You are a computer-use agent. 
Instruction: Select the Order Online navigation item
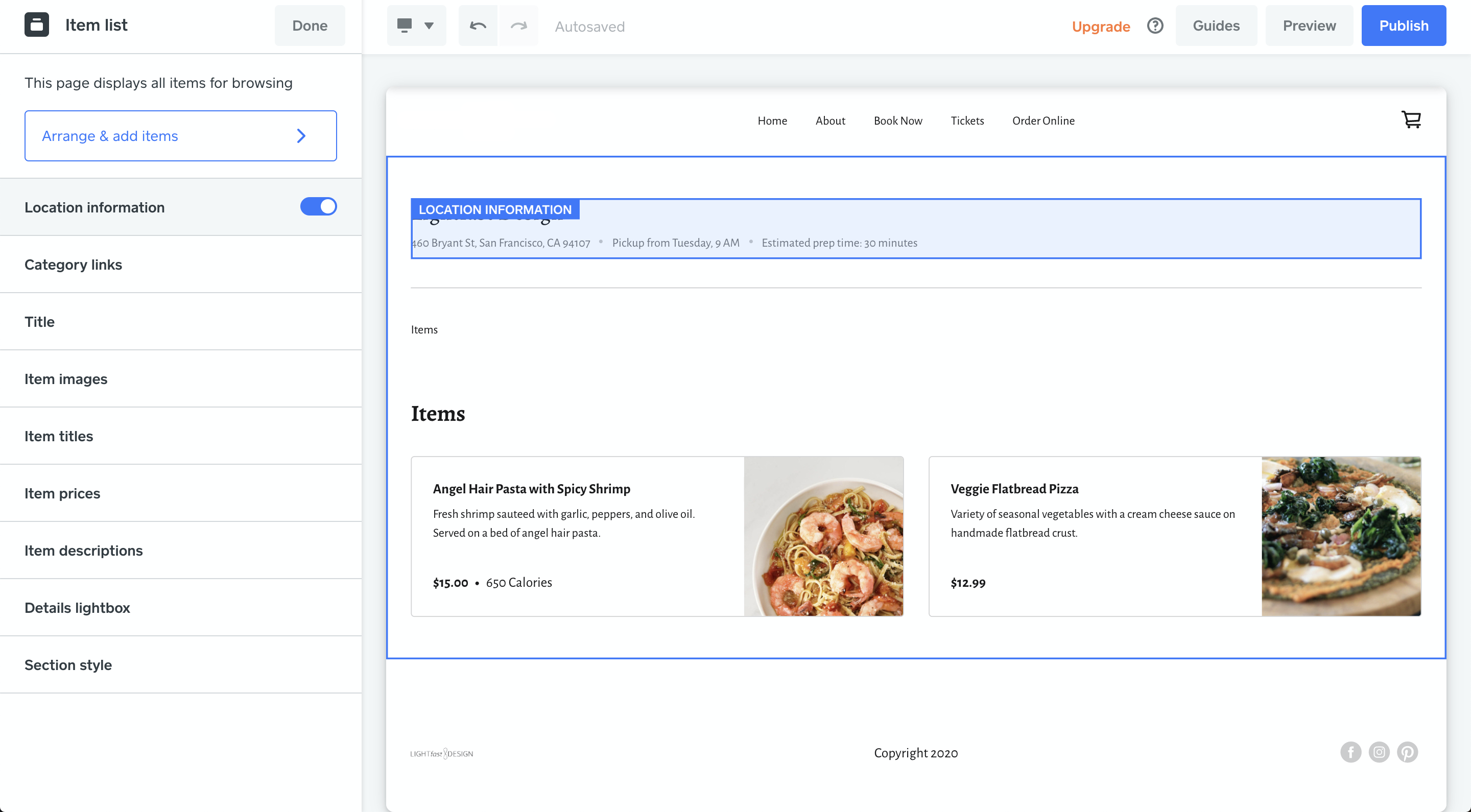pyautogui.click(x=1043, y=121)
